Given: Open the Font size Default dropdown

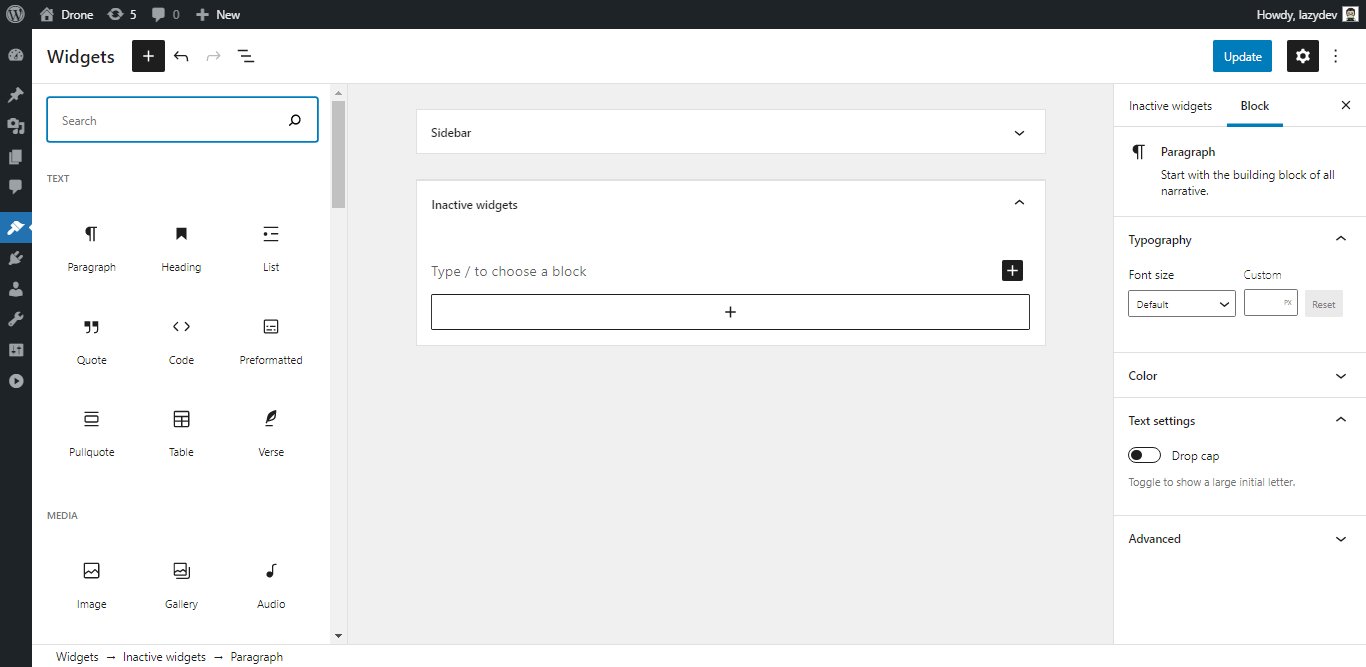Looking at the screenshot, I should click(1181, 303).
